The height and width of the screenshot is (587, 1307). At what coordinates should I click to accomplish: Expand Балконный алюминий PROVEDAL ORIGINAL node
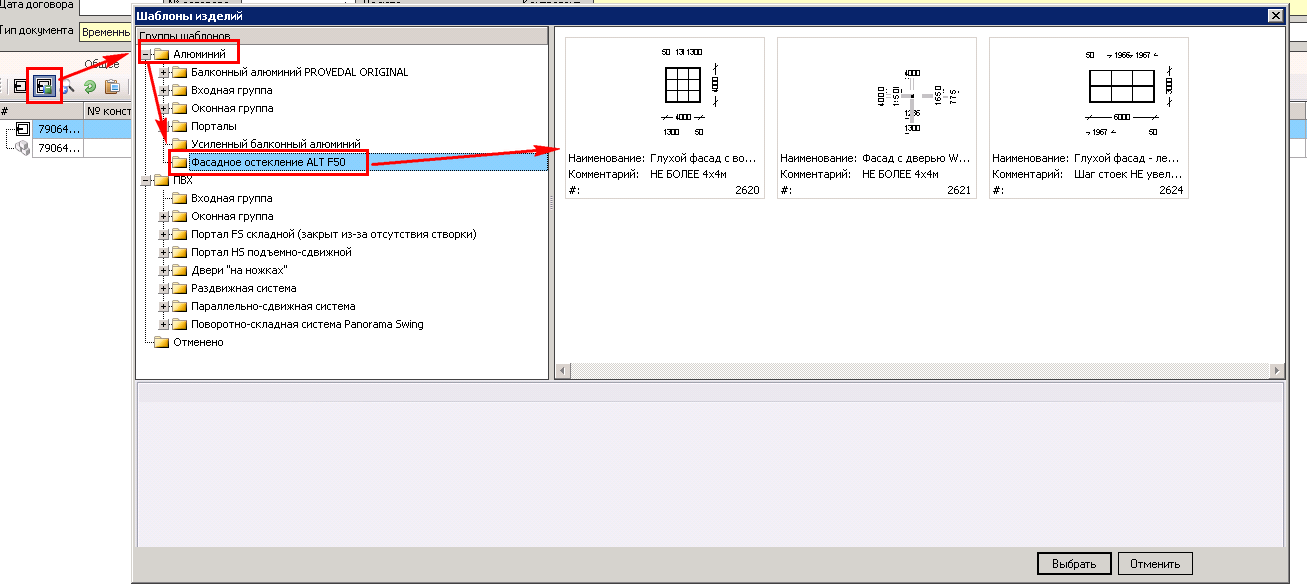[x=164, y=72]
